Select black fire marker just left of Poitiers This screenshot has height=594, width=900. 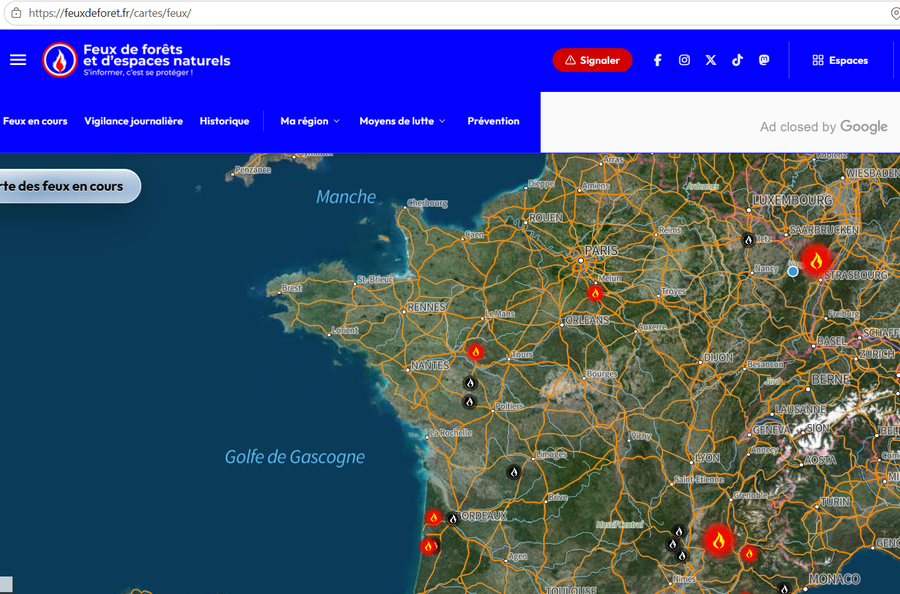[470, 402]
